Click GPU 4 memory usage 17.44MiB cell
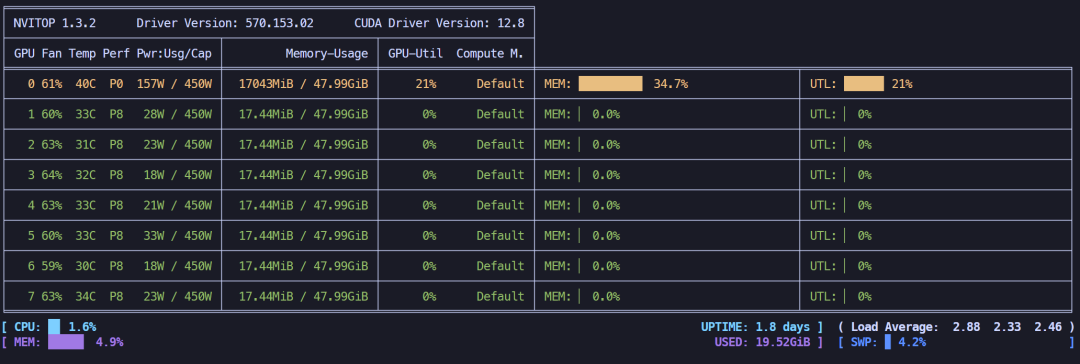The image size is (1080, 364). click(x=304, y=205)
